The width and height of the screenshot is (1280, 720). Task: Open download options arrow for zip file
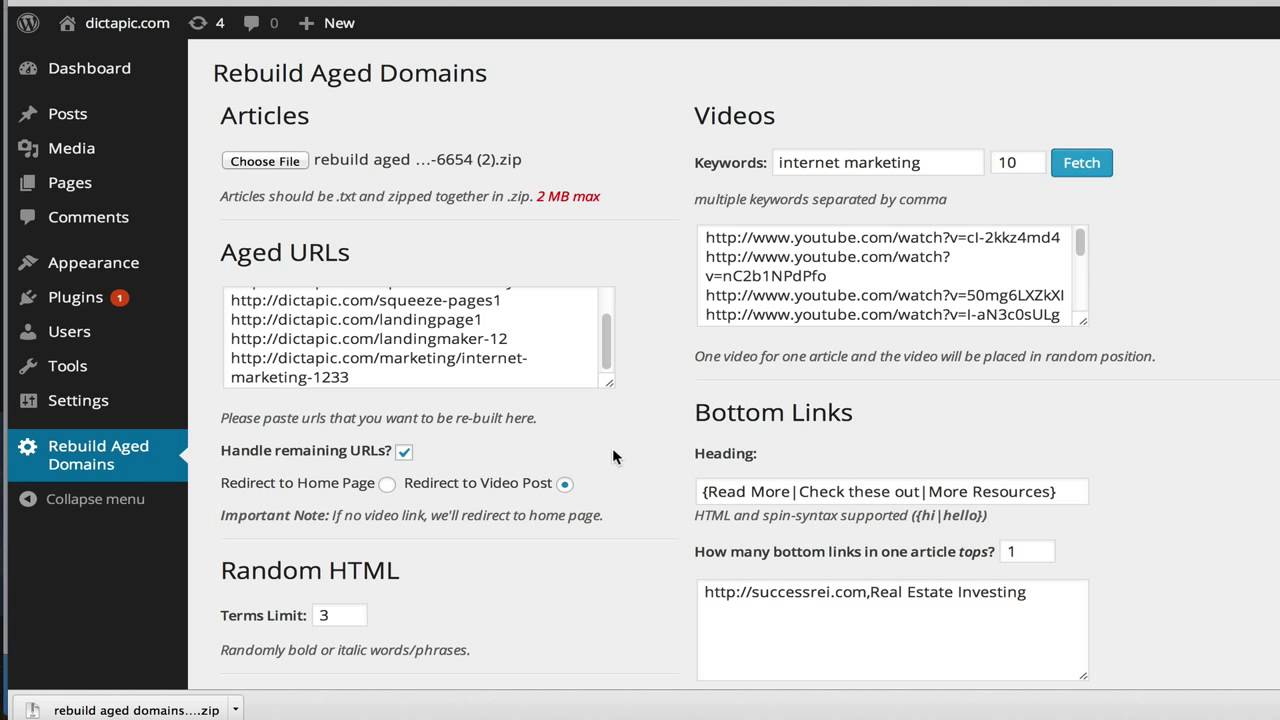pos(236,710)
